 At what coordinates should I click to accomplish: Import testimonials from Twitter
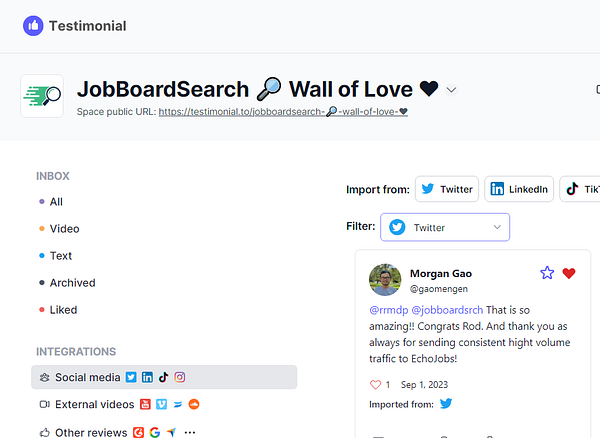click(x=446, y=189)
